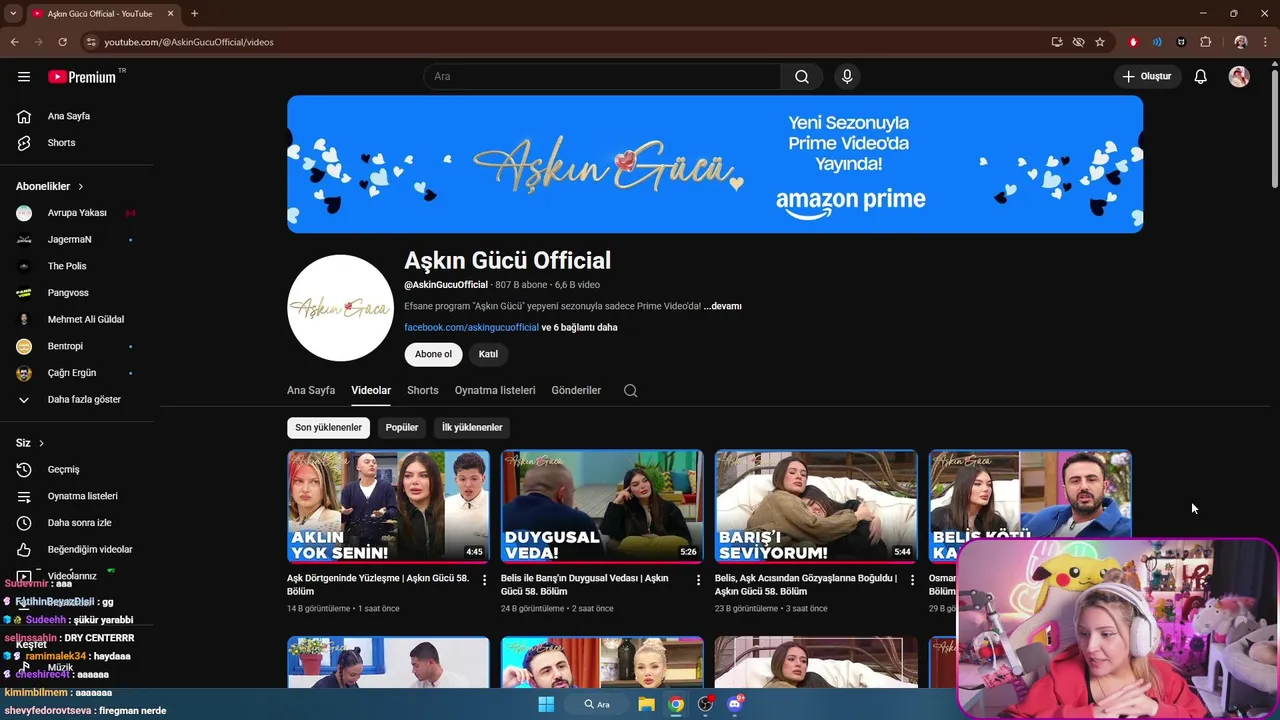This screenshot has width=1280, height=720.
Task: Expand channel description with ...devamı
Action: [x=722, y=306]
